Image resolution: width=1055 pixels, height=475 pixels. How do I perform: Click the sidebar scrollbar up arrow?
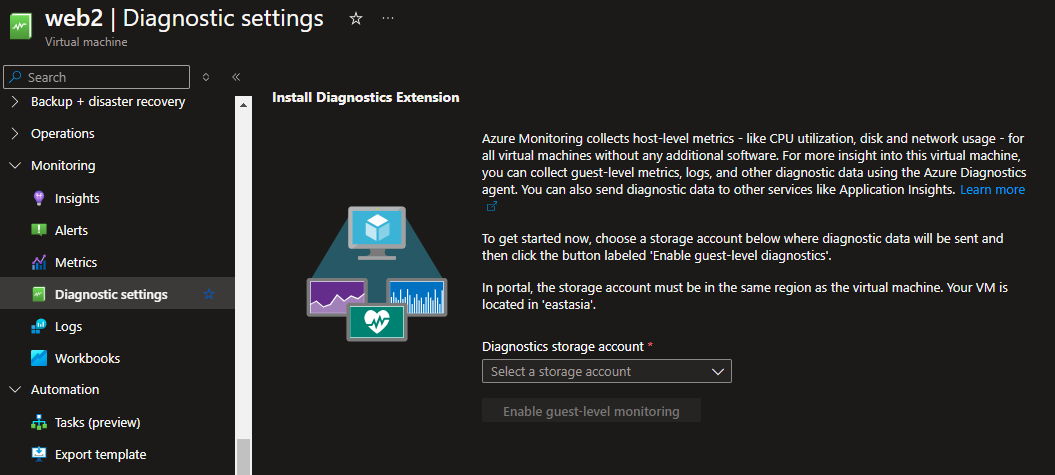tap(243, 105)
